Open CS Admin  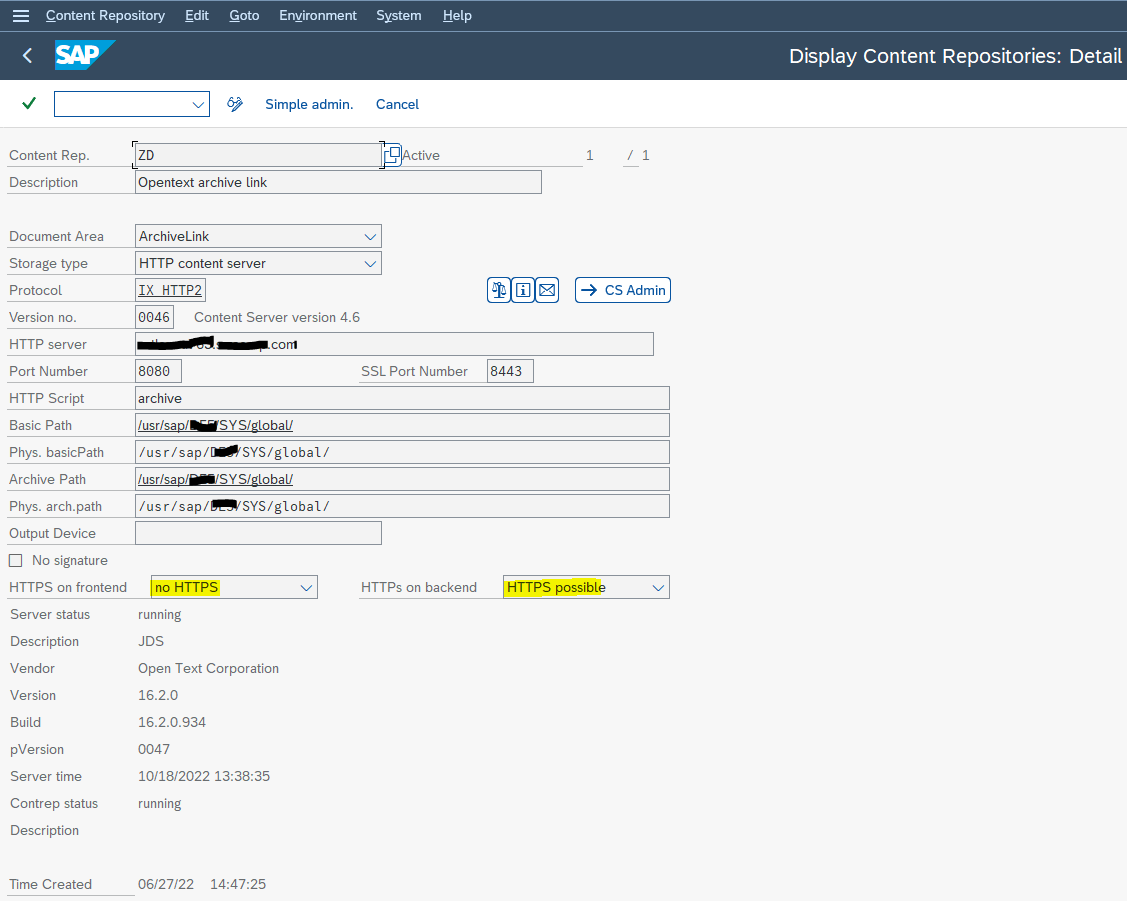(x=622, y=290)
